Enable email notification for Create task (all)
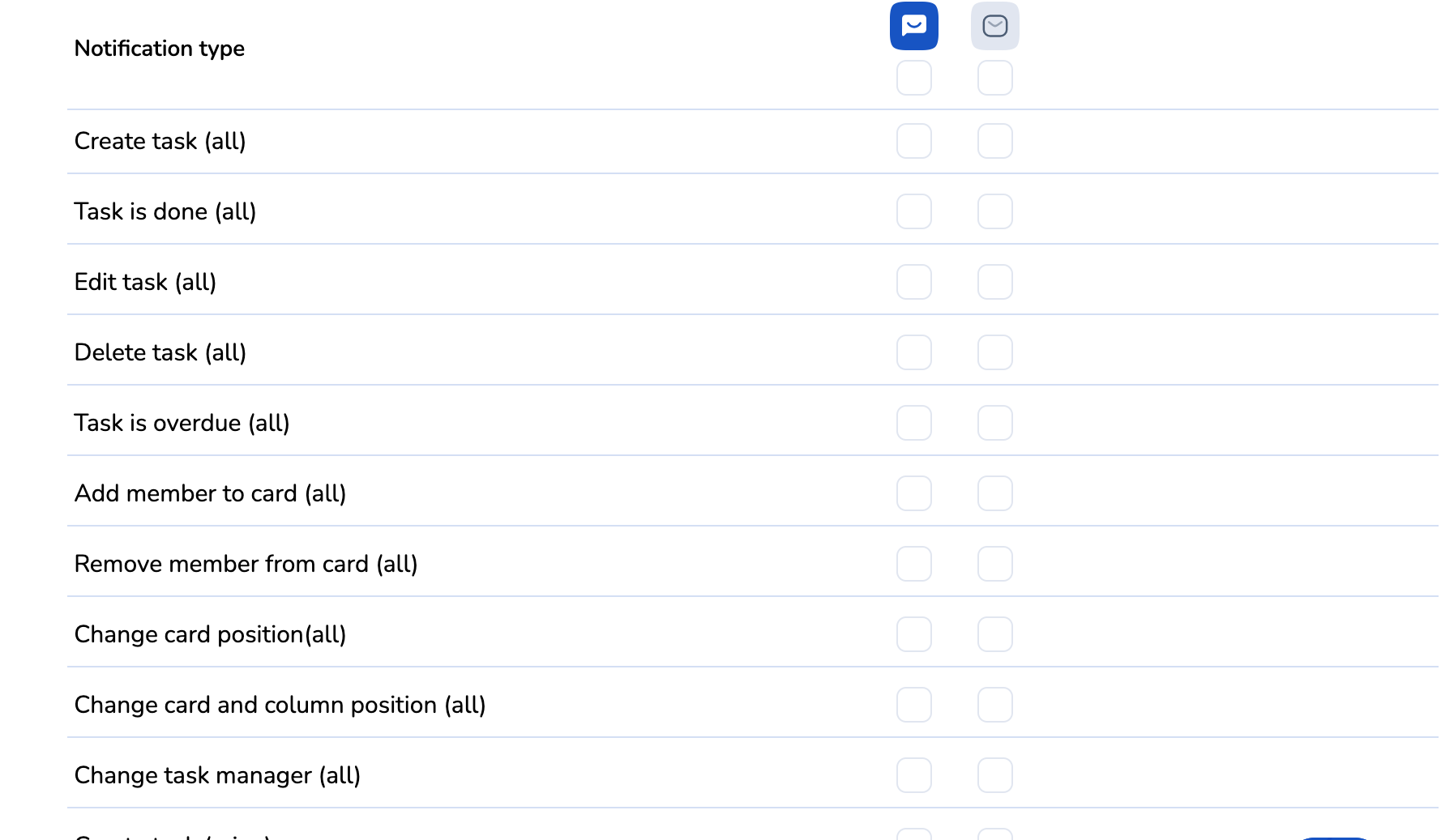 pyautogui.click(x=994, y=141)
